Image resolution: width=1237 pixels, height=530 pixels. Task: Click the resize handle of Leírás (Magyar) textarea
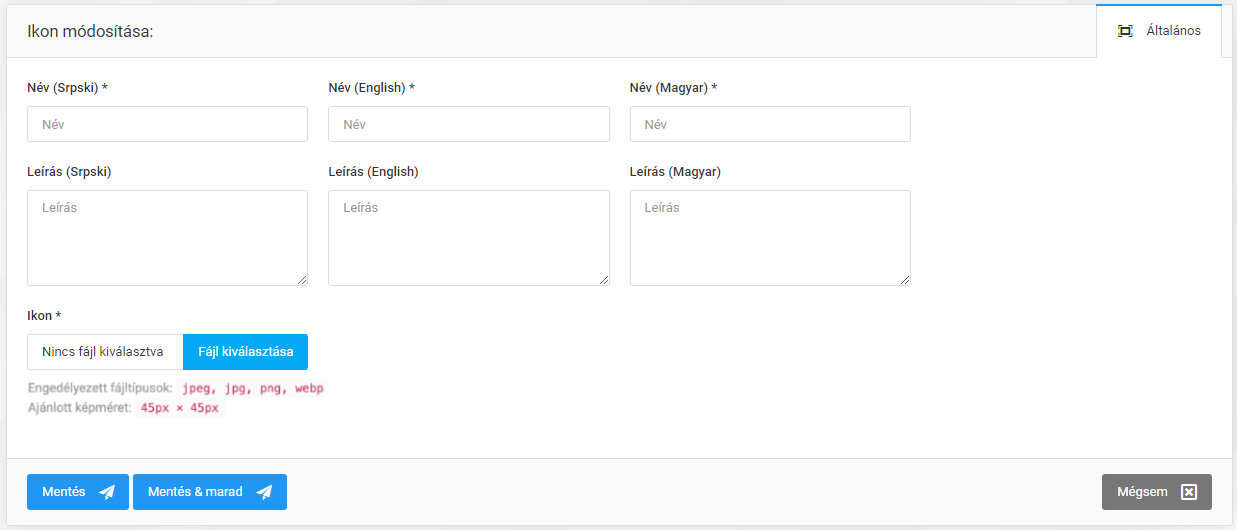[x=904, y=279]
